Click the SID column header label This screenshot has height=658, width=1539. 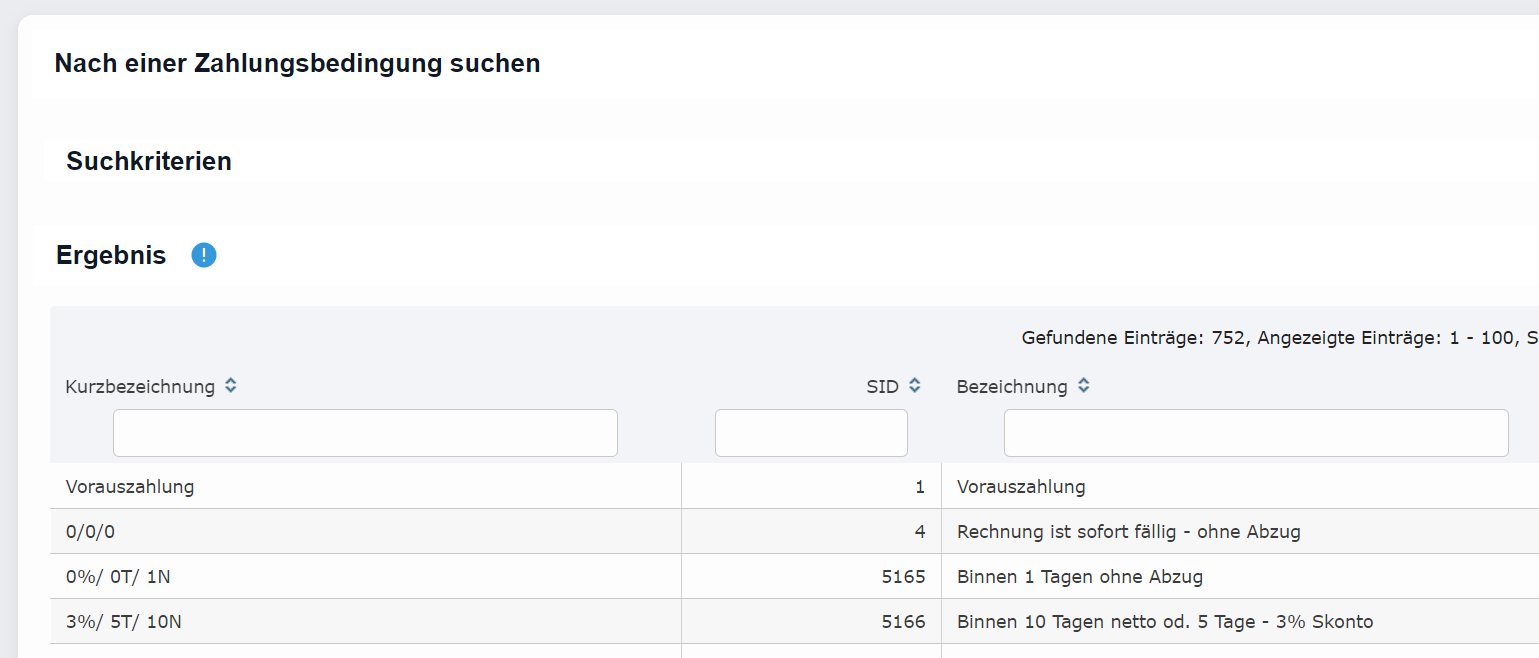(x=880, y=385)
